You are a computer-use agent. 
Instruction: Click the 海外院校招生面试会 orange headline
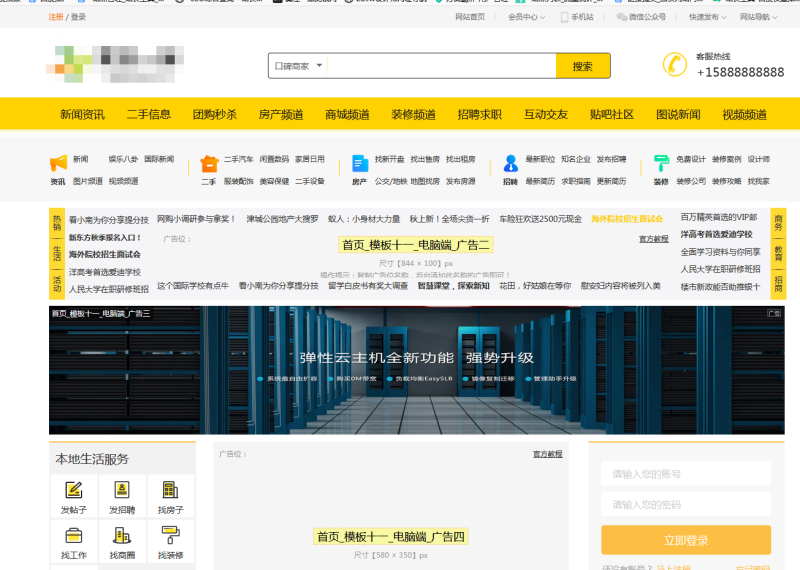pos(627,219)
